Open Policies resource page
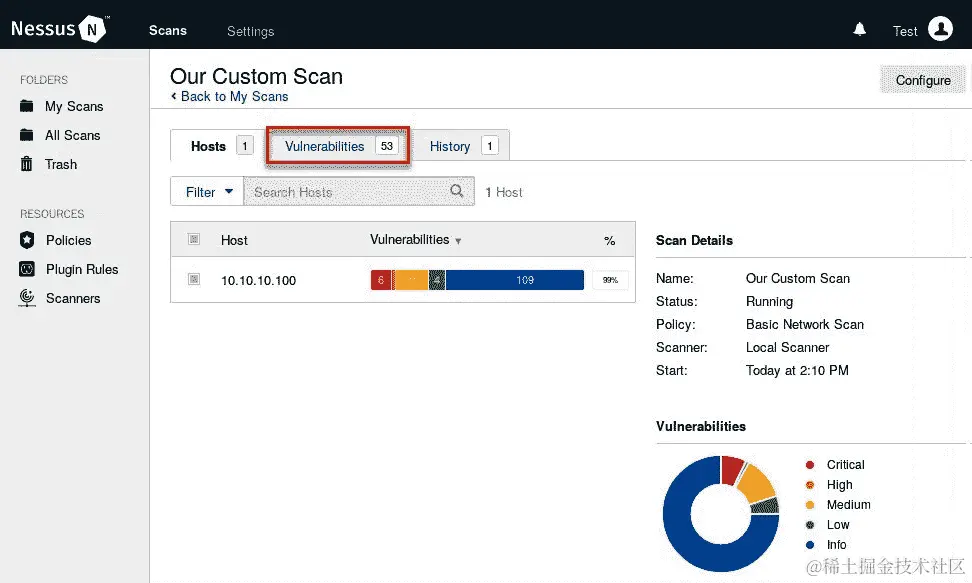 [x=68, y=240]
